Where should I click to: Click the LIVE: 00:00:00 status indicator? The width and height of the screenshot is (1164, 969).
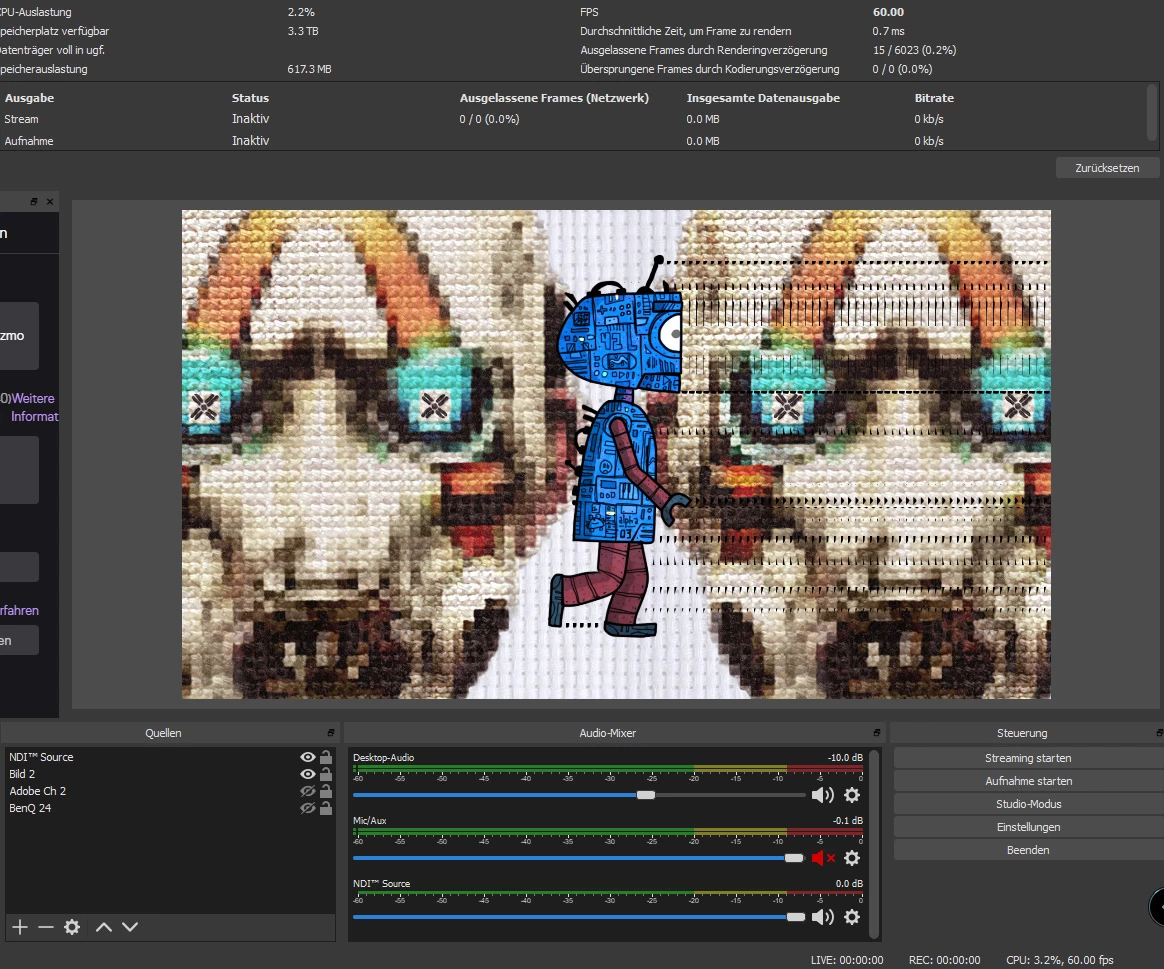point(847,960)
